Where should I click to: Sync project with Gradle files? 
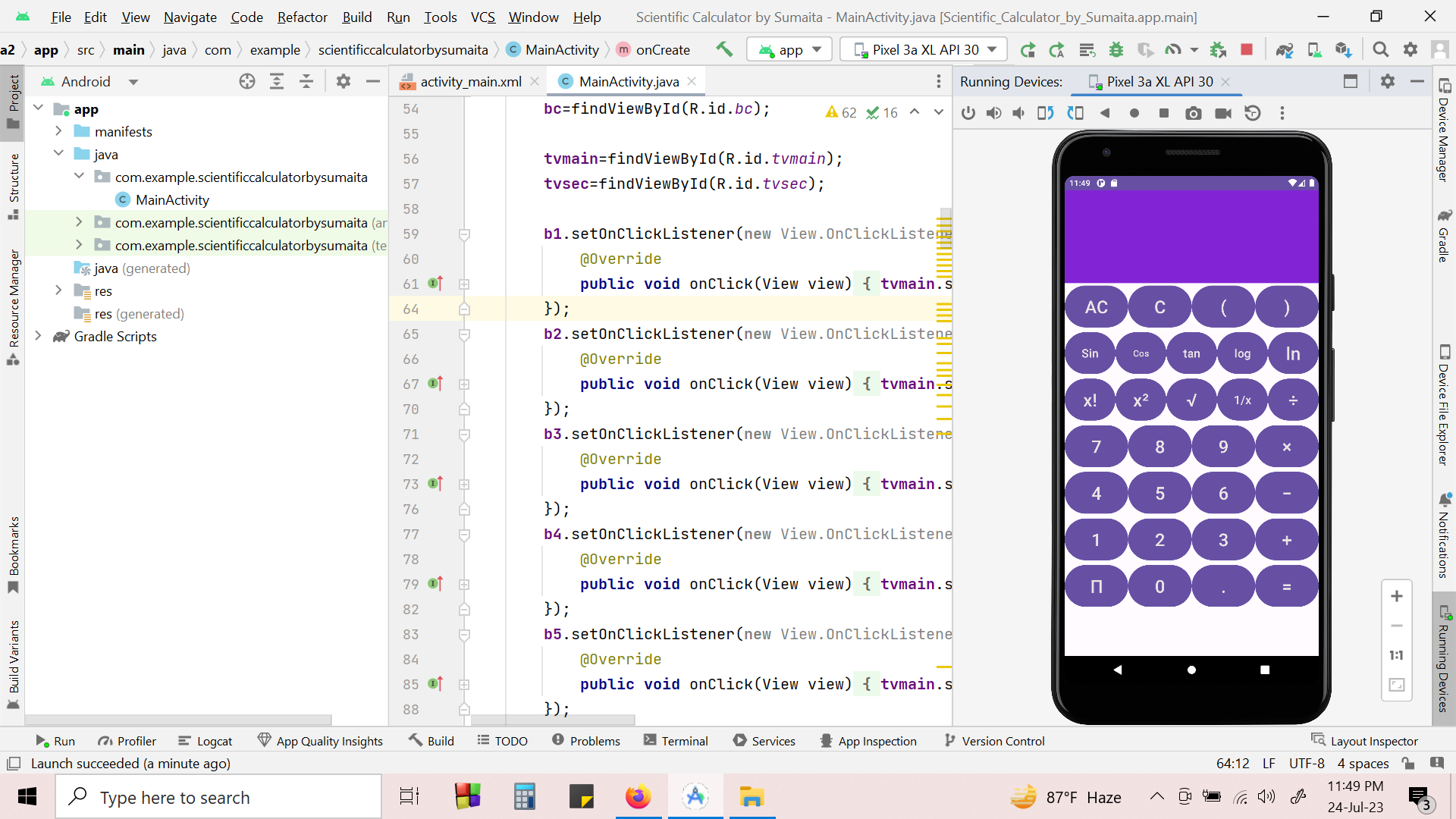point(1285,49)
